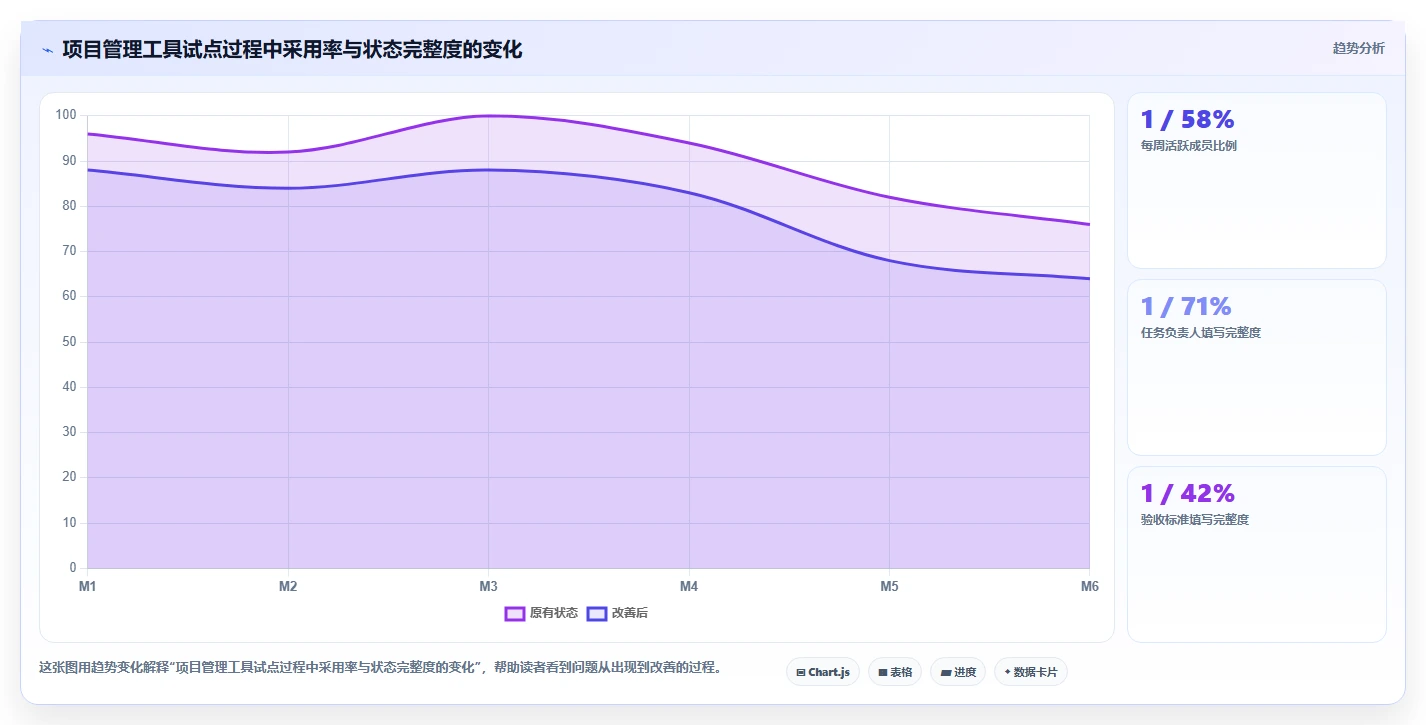Click the 任务负责人填写完整度 71% card
Screen dimensions: 1426x725
[1257, 368]
